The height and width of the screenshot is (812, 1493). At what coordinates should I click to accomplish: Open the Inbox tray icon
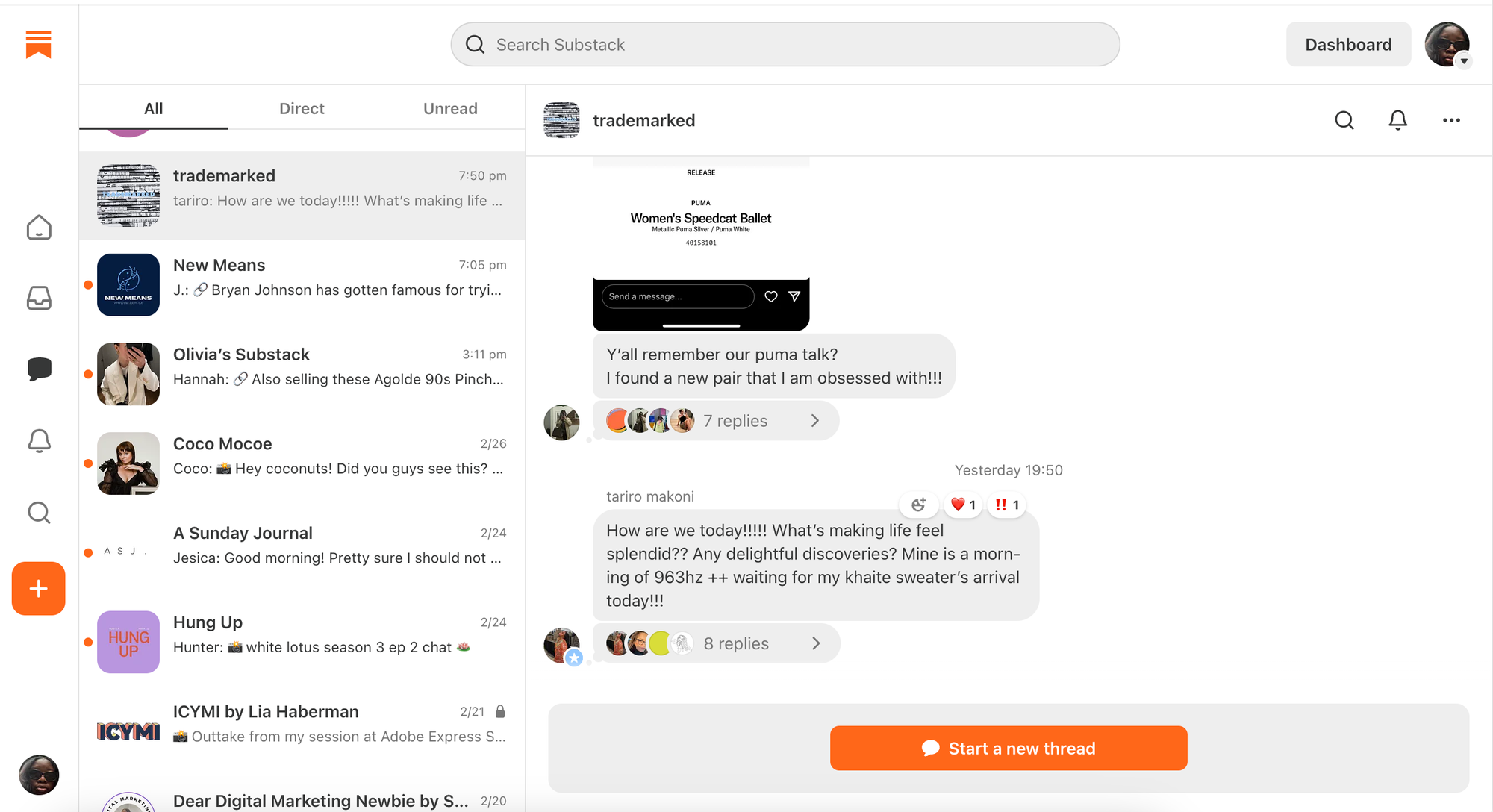pos(39,298)
